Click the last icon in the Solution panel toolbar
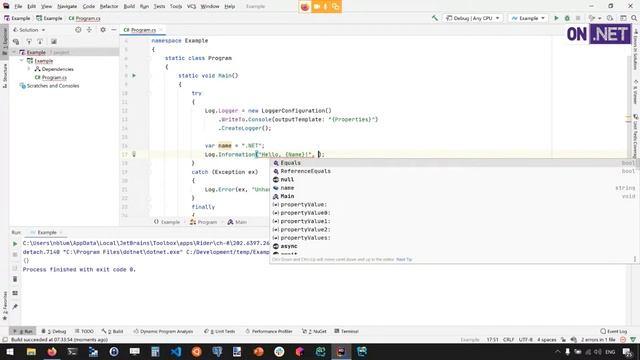This screenshot has height=360, width=640. click(x=53, y=41)
